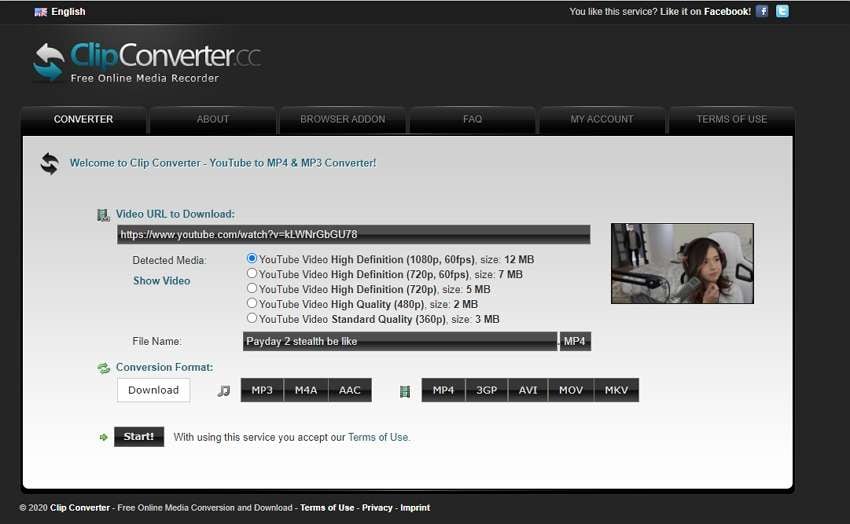Open the TERMS OF USE tab
This screenshot has height=524, width=850.
click(732, 120)
